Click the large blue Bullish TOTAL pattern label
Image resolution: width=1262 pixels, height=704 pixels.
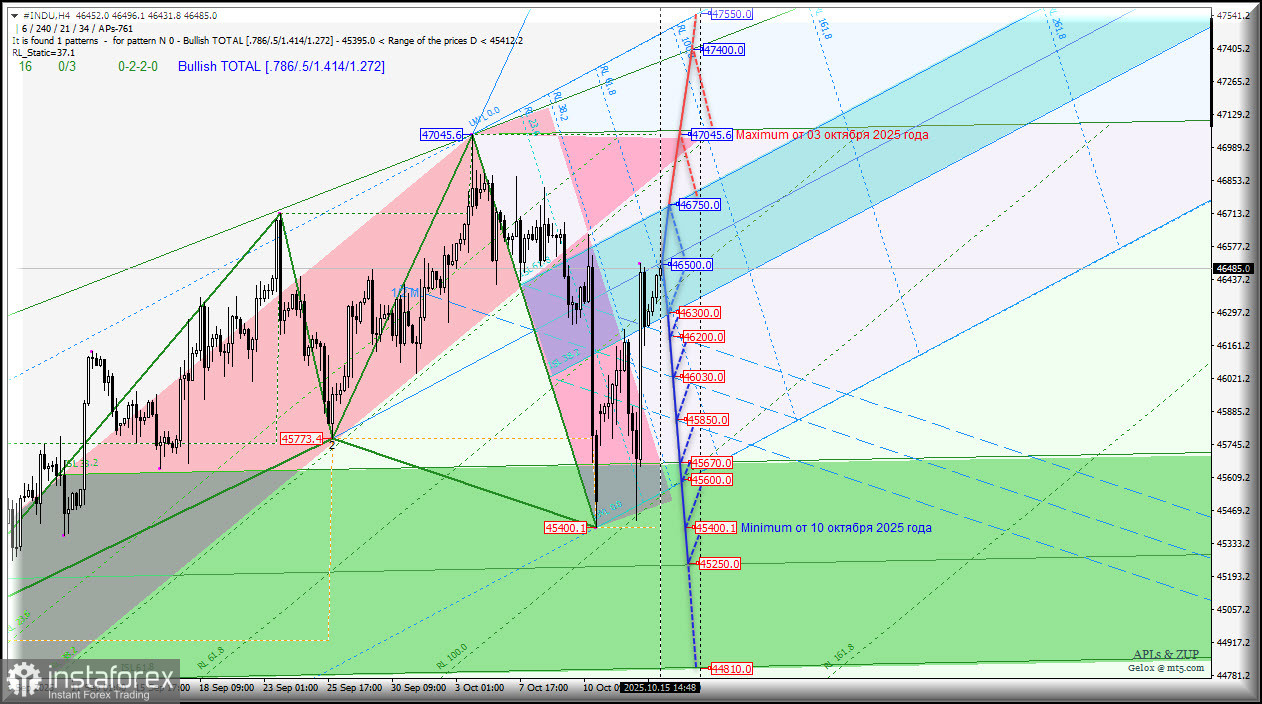point(281,66)
